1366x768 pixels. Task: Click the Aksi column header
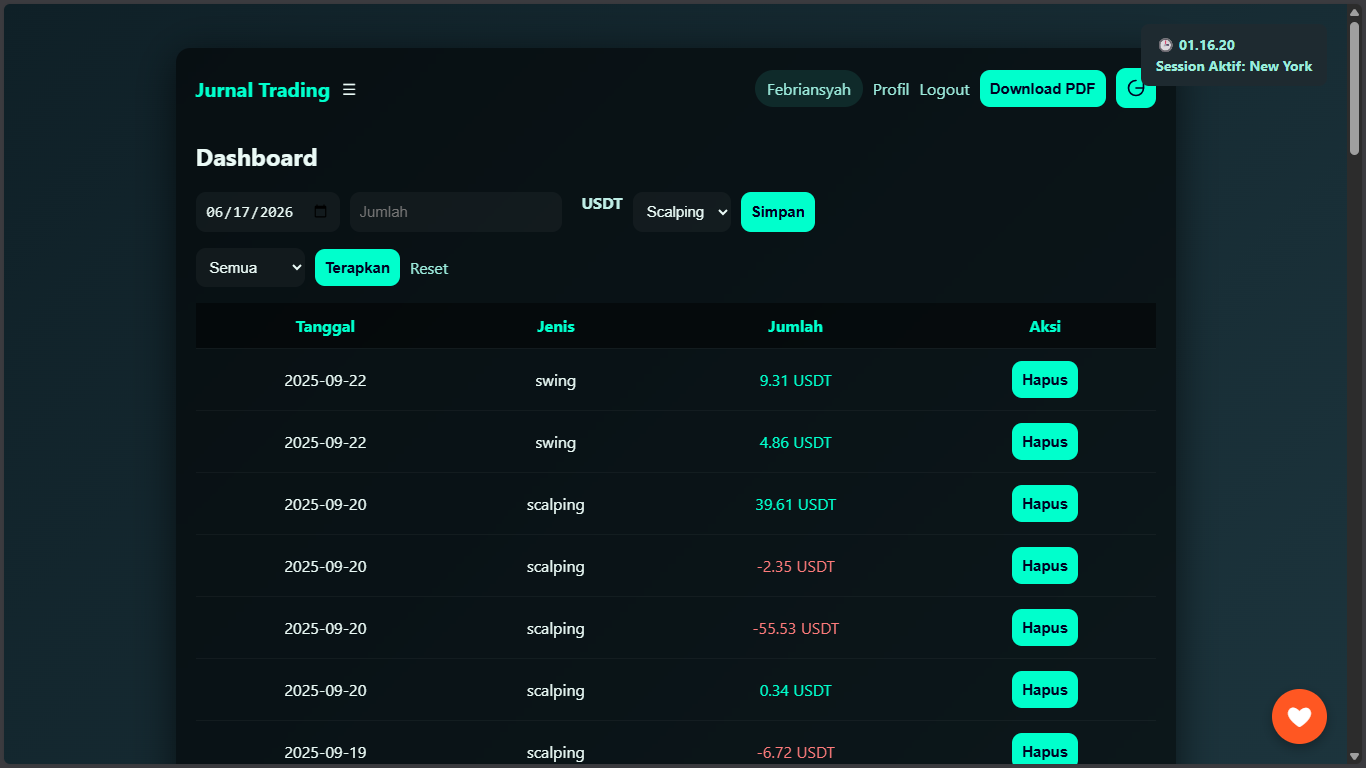(1045, 326)
